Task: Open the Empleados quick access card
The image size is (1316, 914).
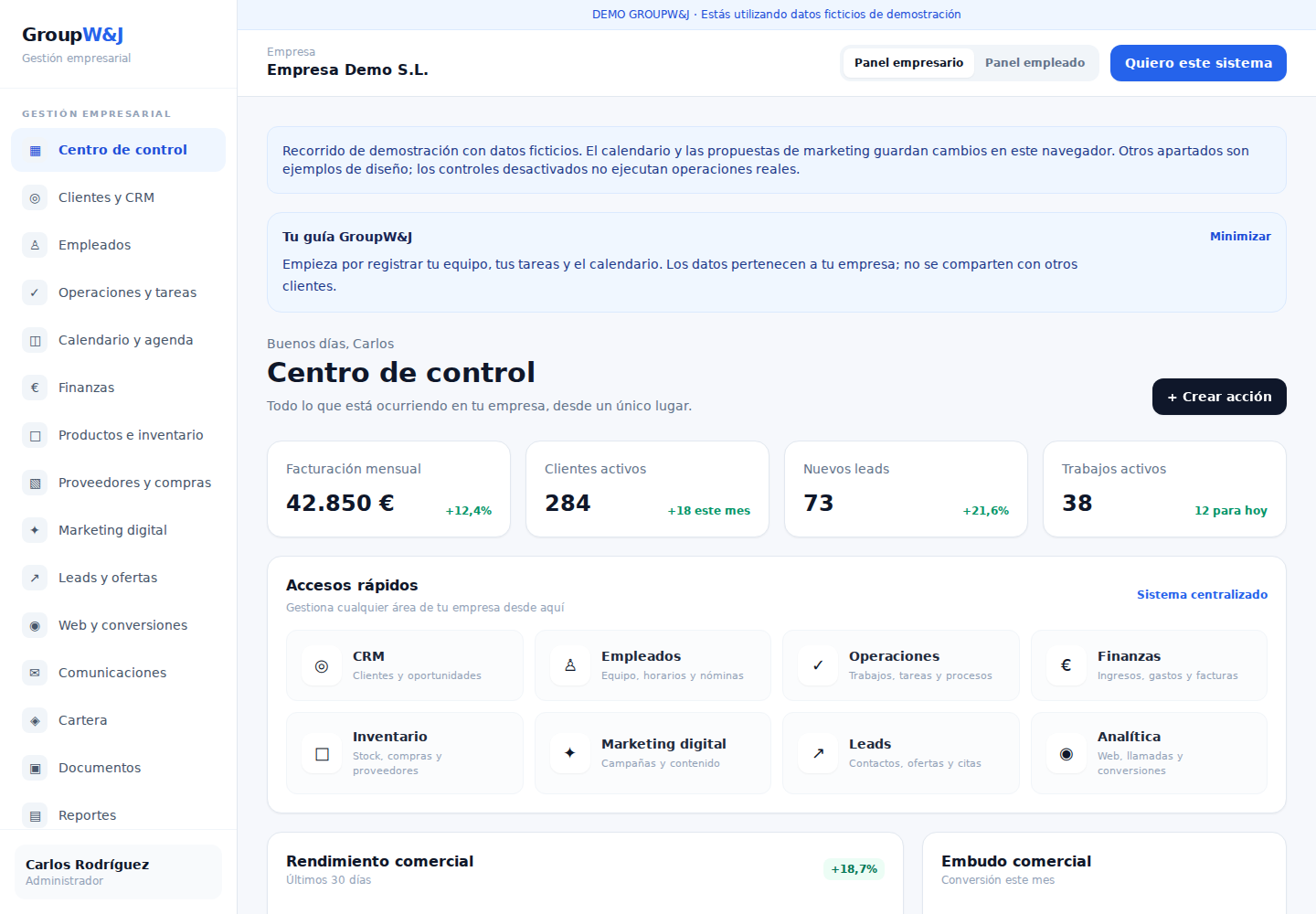Action: coord(653,665)
